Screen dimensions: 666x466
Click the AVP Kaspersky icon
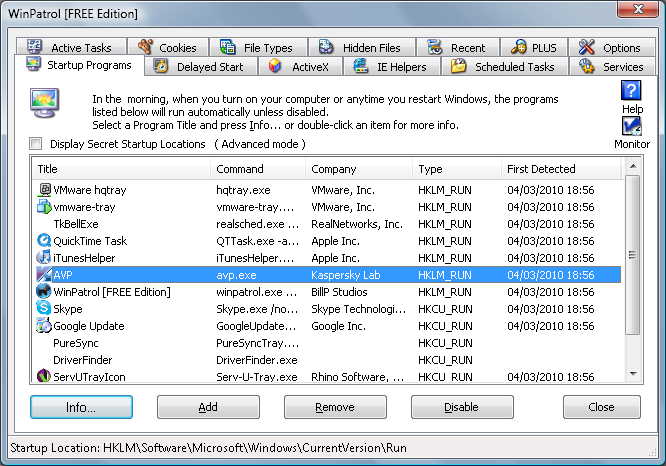[44, 274]
